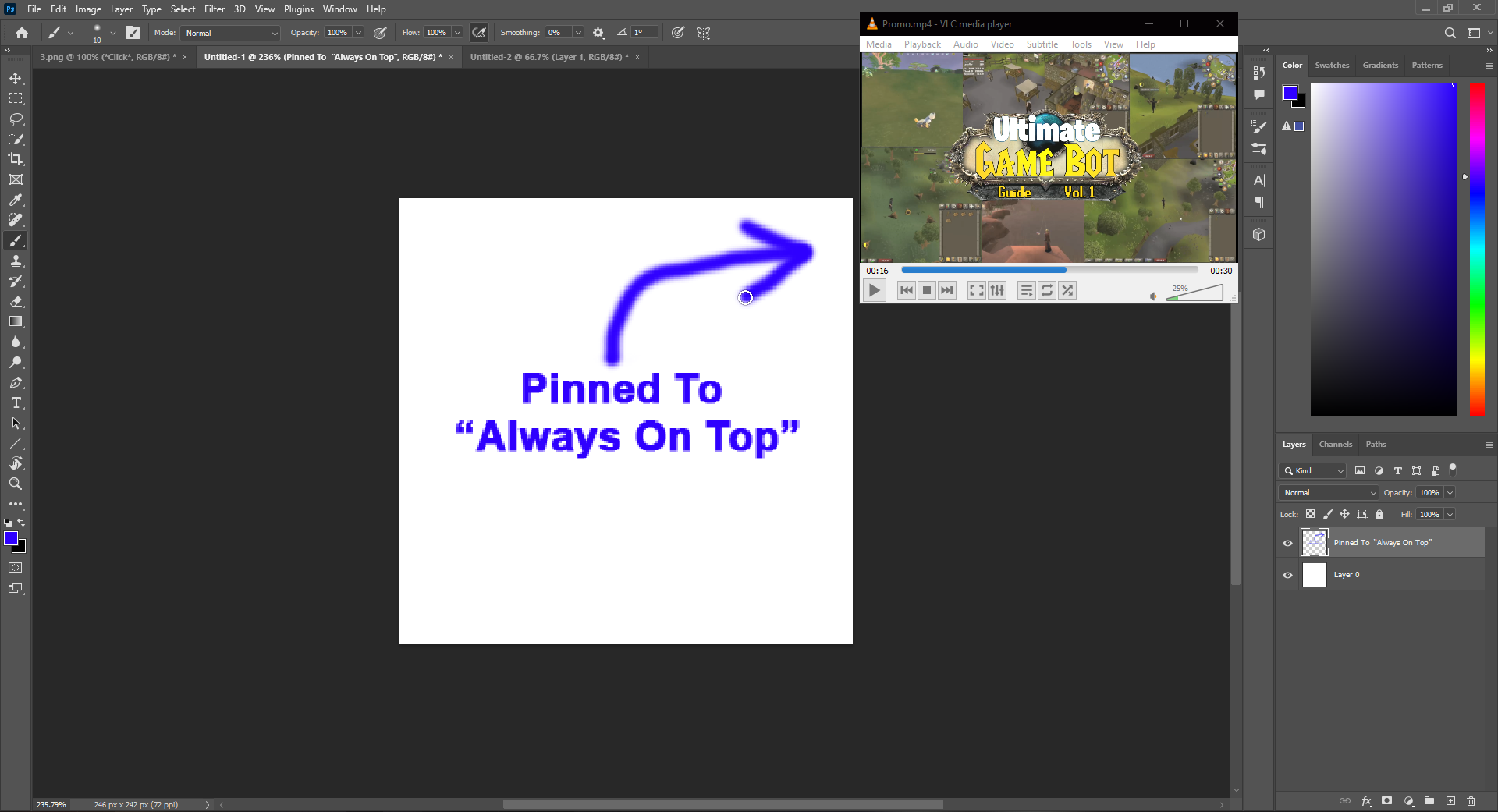Toggle layer filtering on/off switch
The width and height of the screenshot is (1498, 812).
tap(1453, 469)
